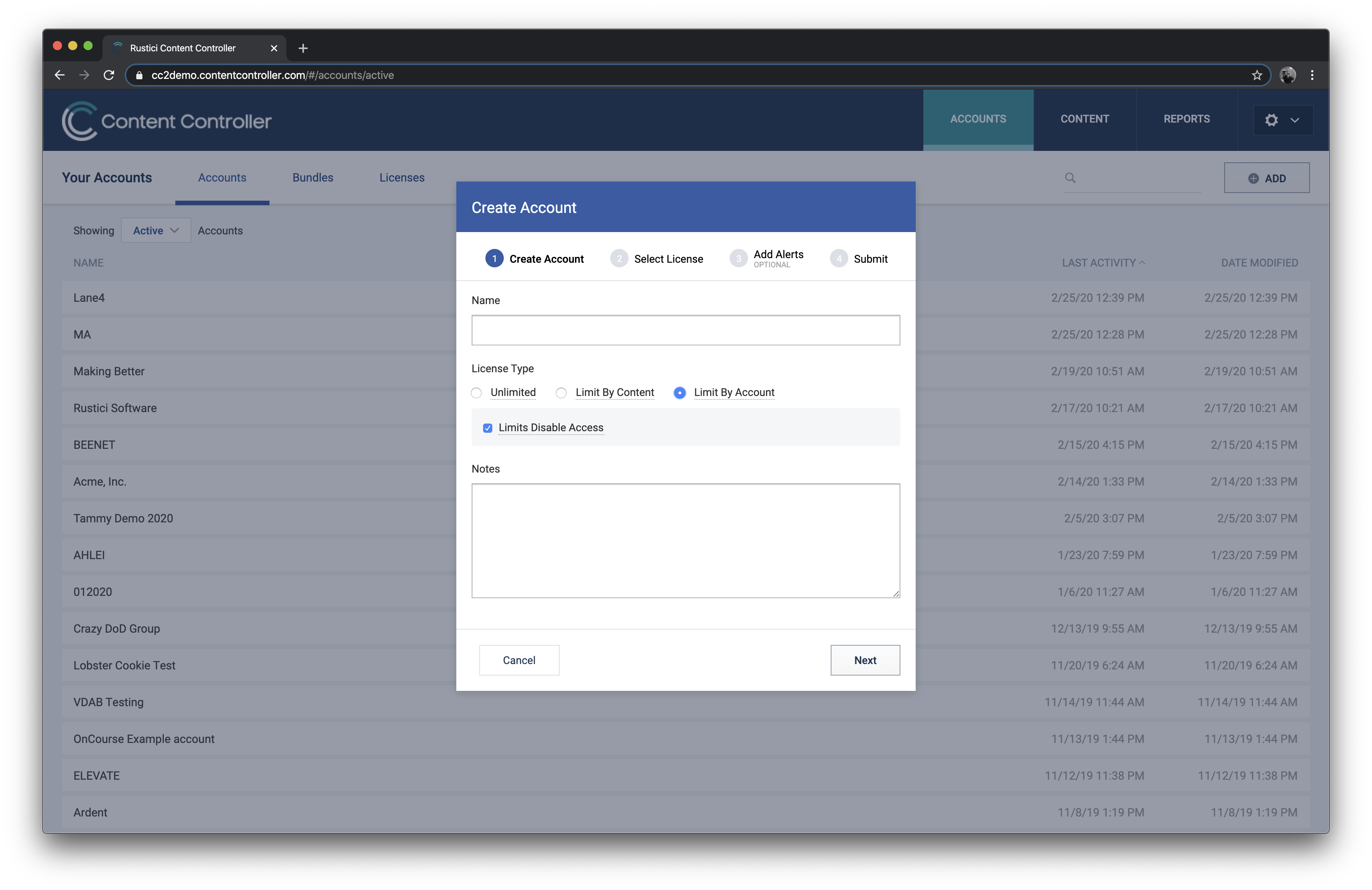Select Limit By Account license type

point(679,393)
